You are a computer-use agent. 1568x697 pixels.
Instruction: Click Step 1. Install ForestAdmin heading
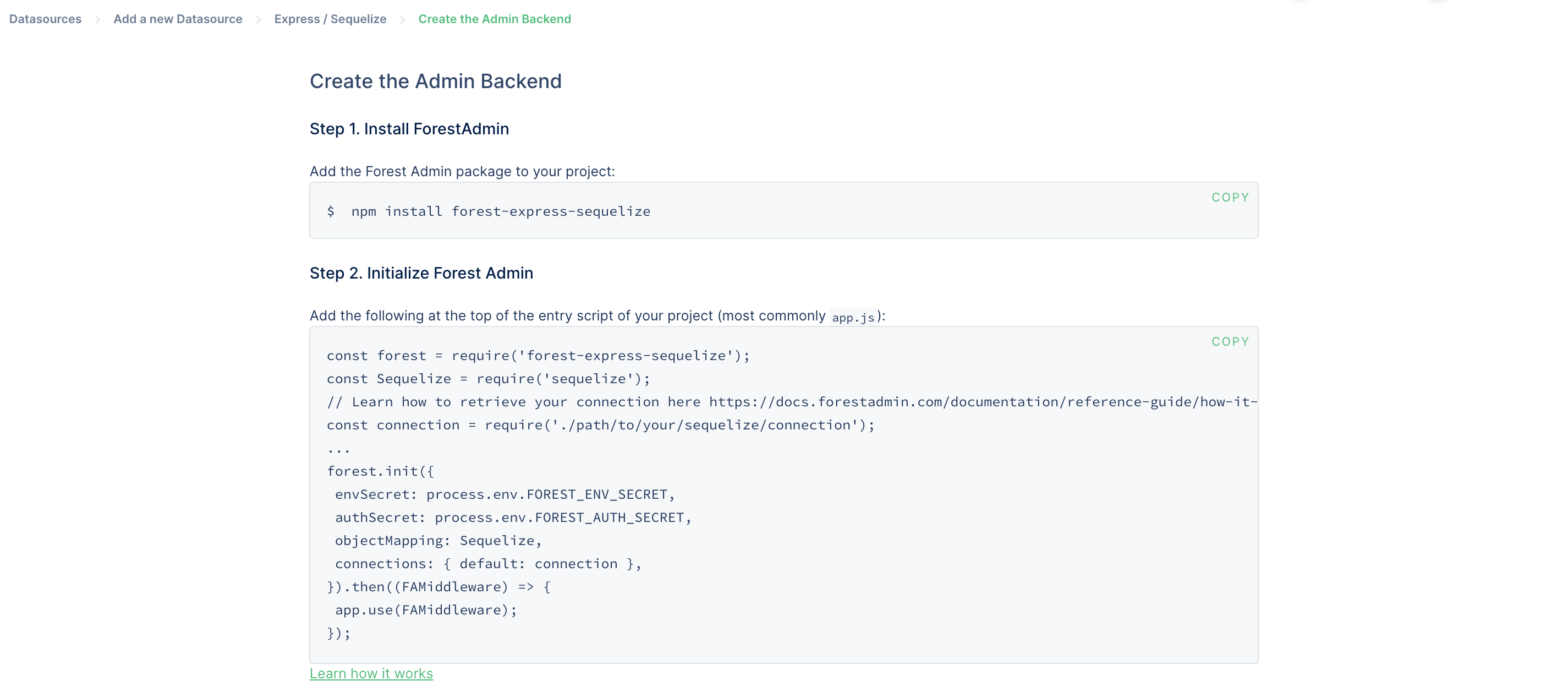coord(409,129)
